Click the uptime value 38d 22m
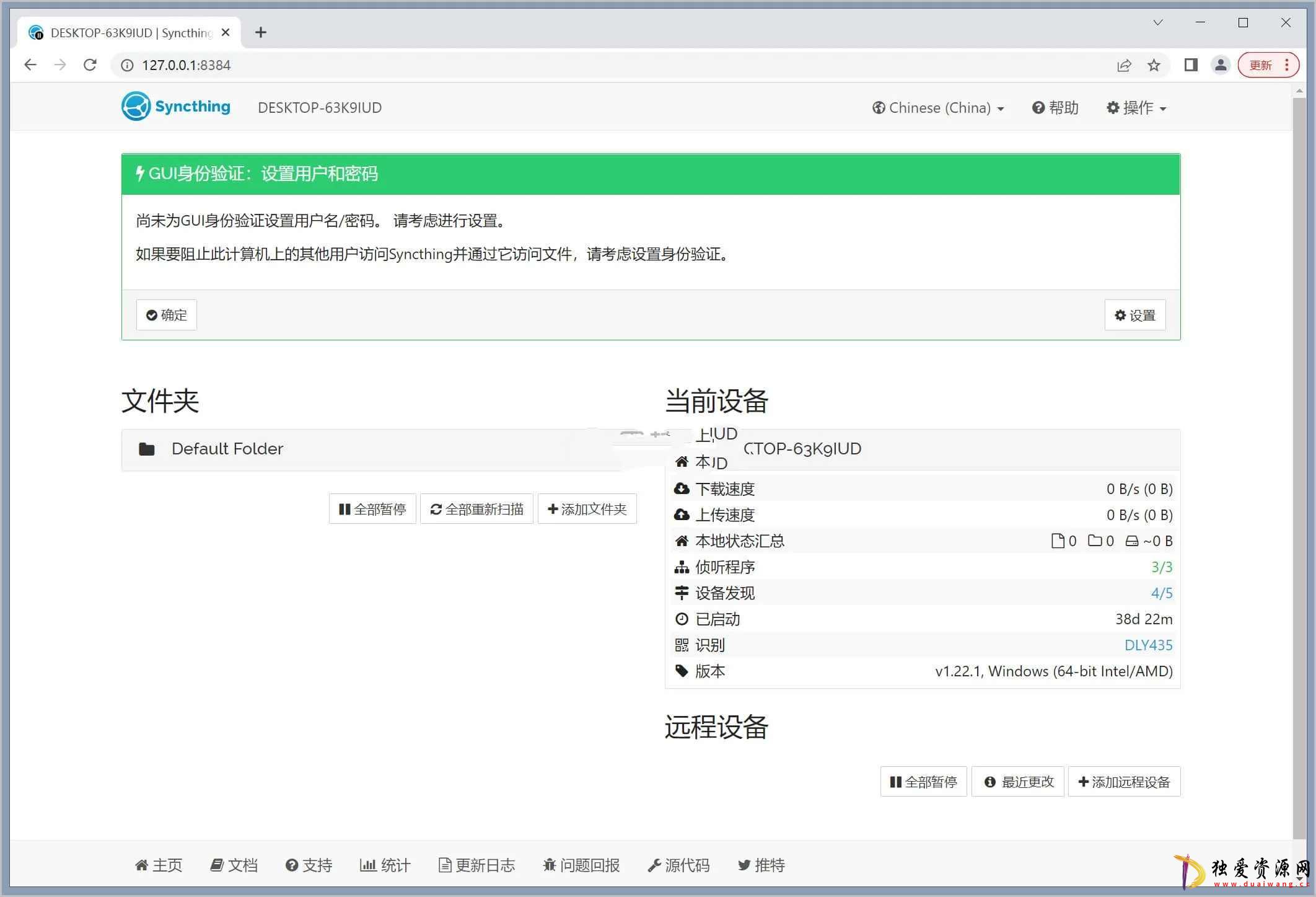The width and height of the screenshot is (1316, 897). pyautogui.click(x=1144, y=619)
